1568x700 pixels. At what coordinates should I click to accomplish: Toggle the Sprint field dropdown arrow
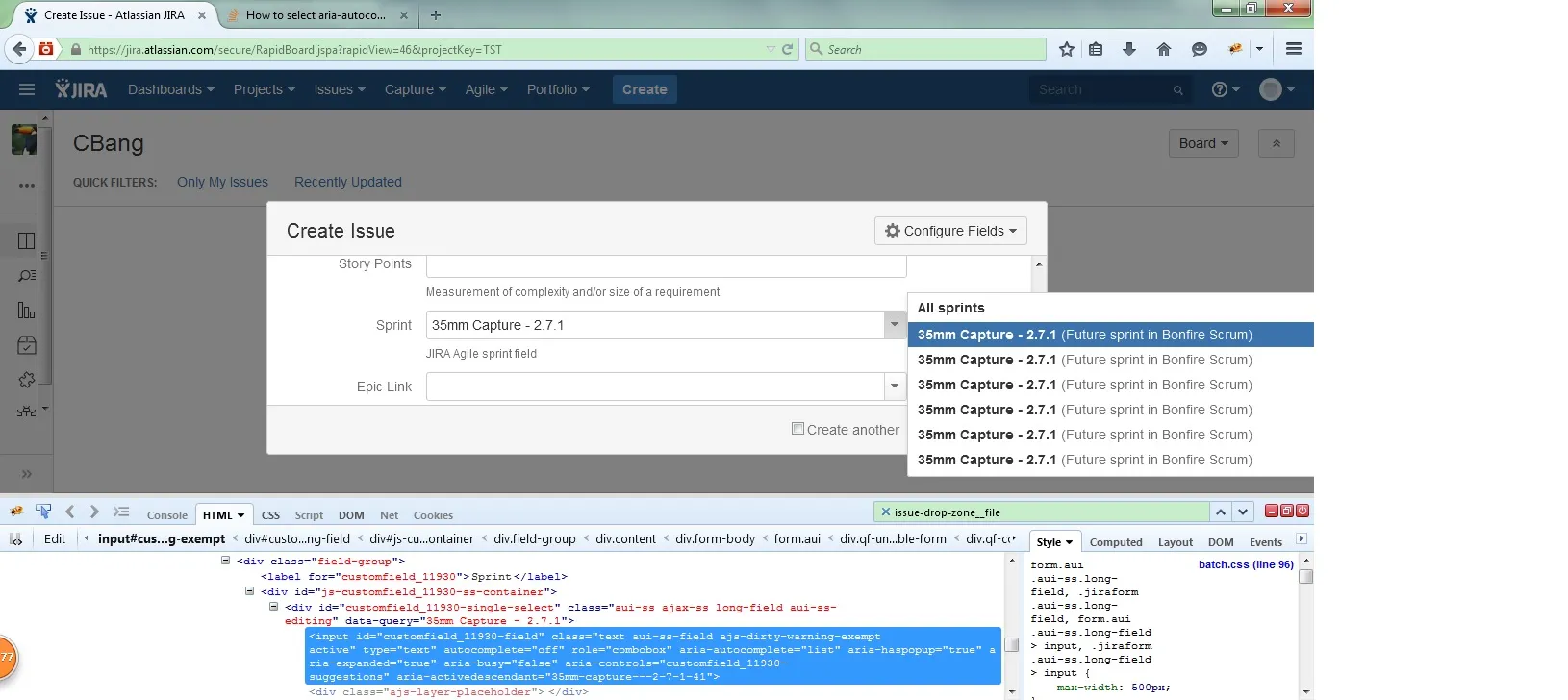click(895, 325)
